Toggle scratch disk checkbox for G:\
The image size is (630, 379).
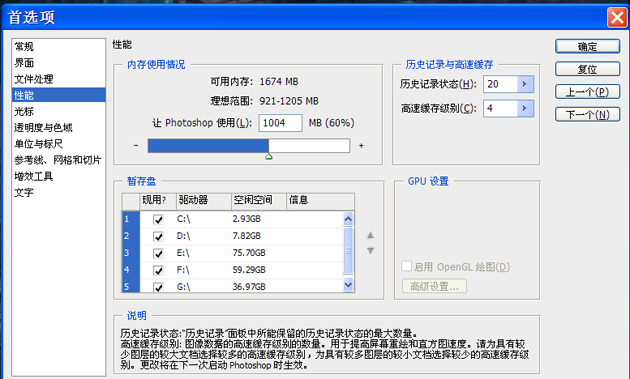tap(158, 287)
